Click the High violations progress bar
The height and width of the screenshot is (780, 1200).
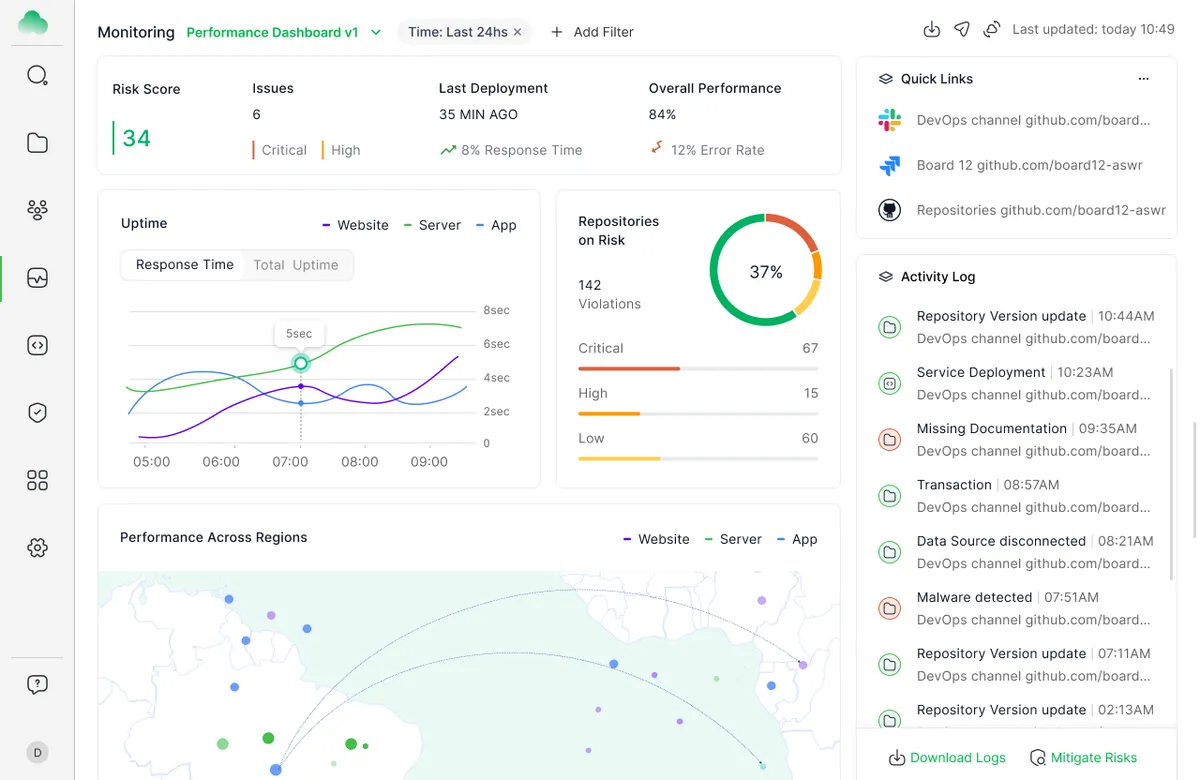point(698,414)
